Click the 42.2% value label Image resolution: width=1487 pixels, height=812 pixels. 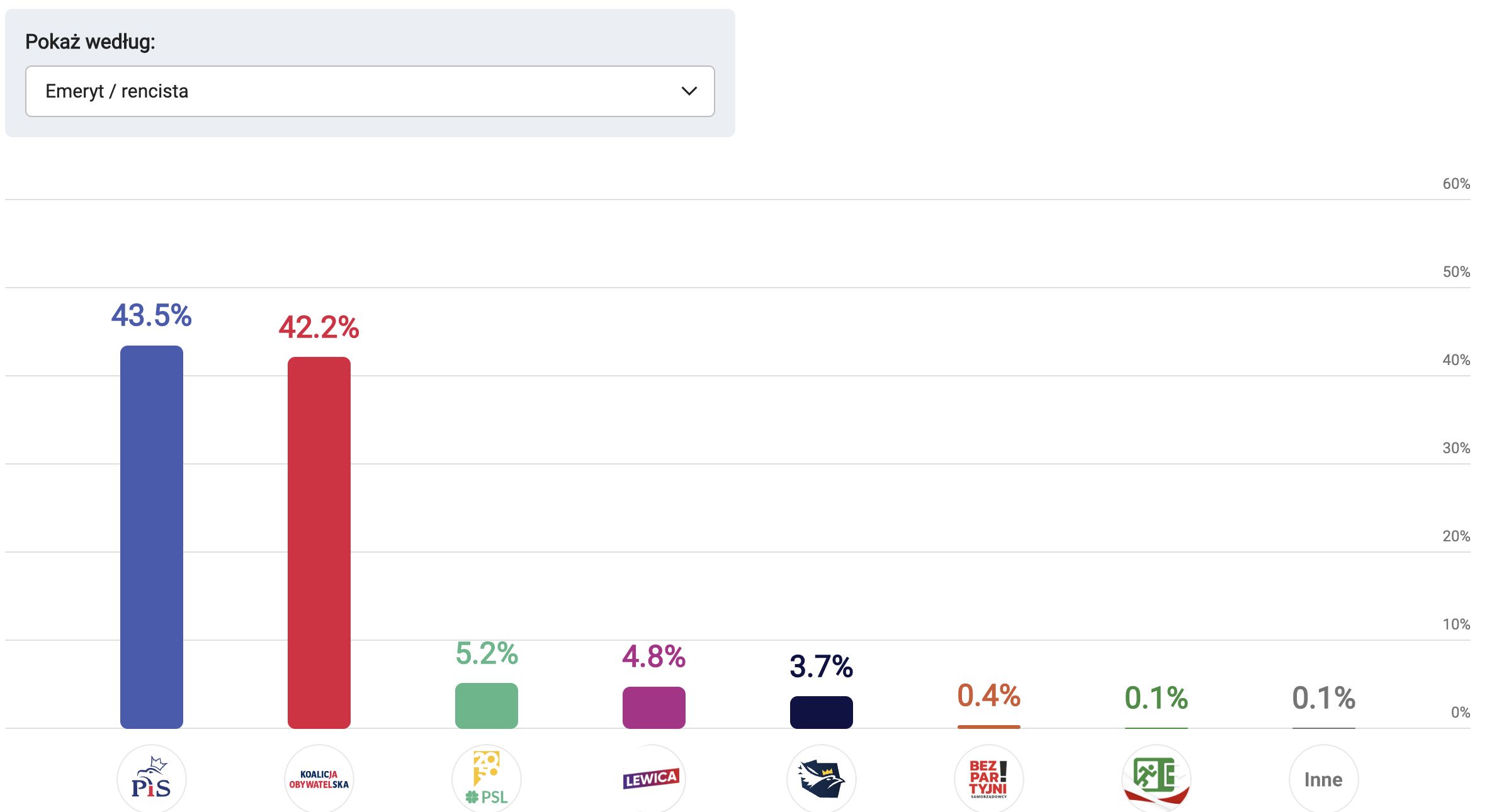tap(319, 327)
